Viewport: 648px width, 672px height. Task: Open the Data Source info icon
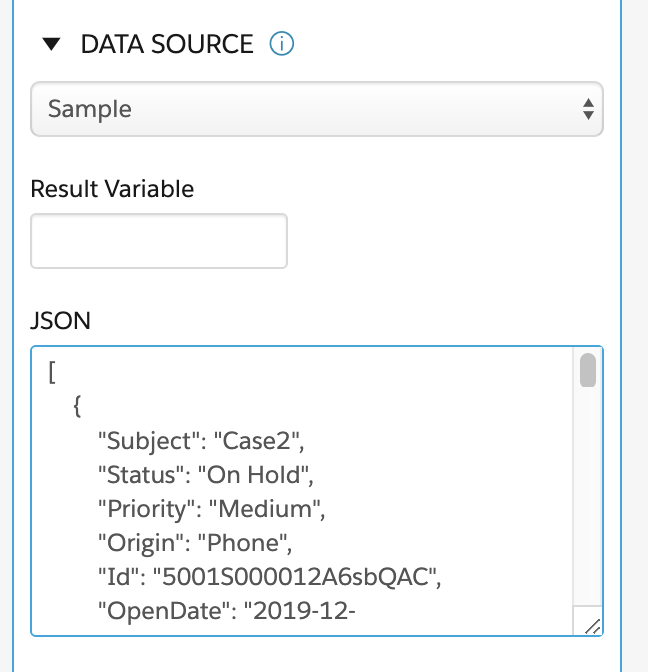click(x=282, y=44)
